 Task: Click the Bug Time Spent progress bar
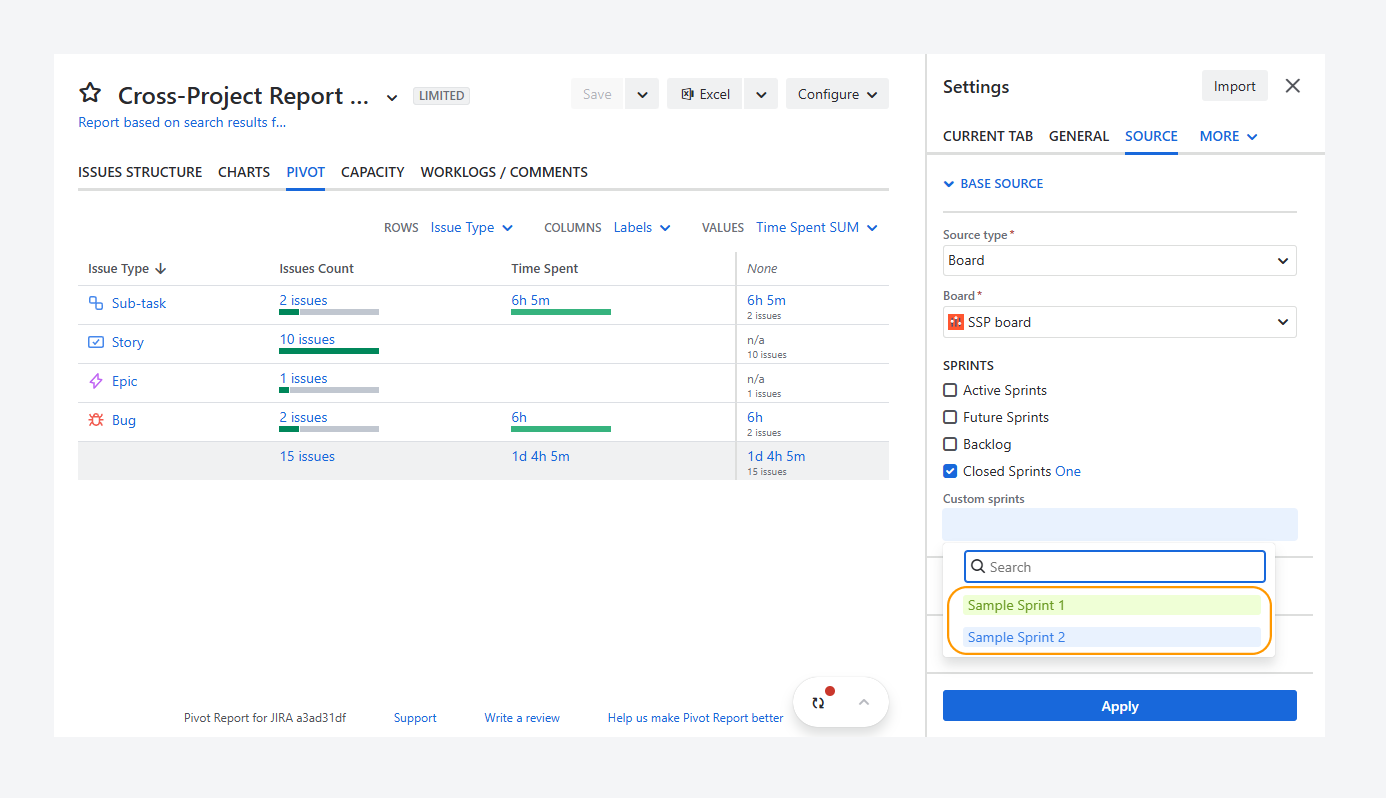tap(561, 429)
